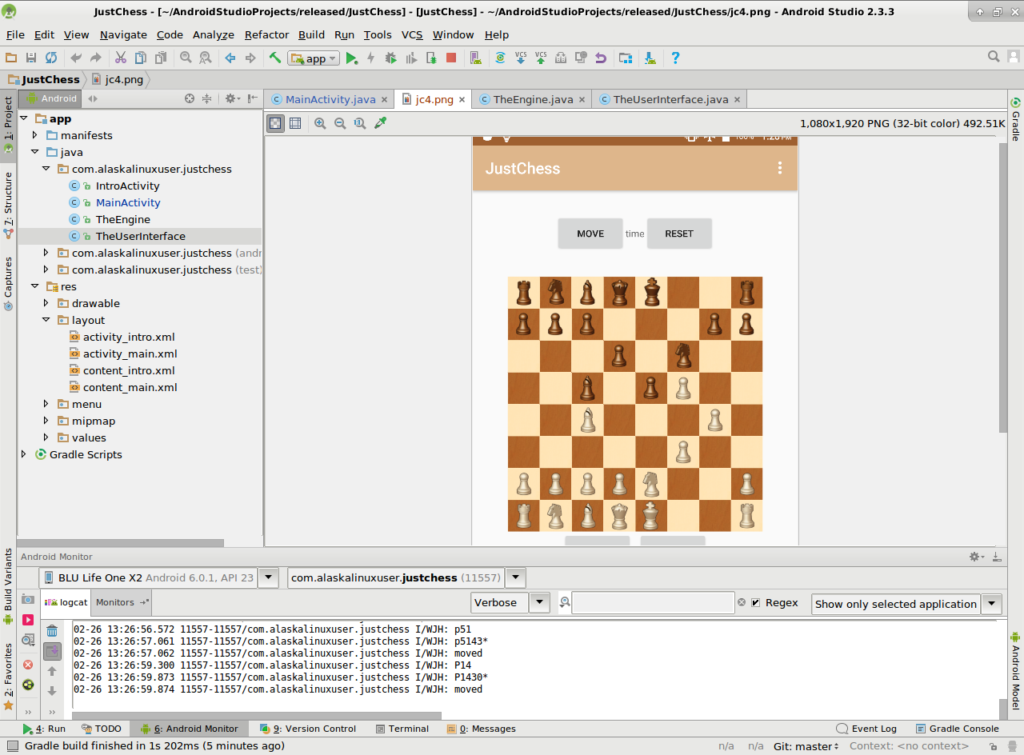Click the Make Project hammer icon
1024x755 pixels.
pos(275,58)
